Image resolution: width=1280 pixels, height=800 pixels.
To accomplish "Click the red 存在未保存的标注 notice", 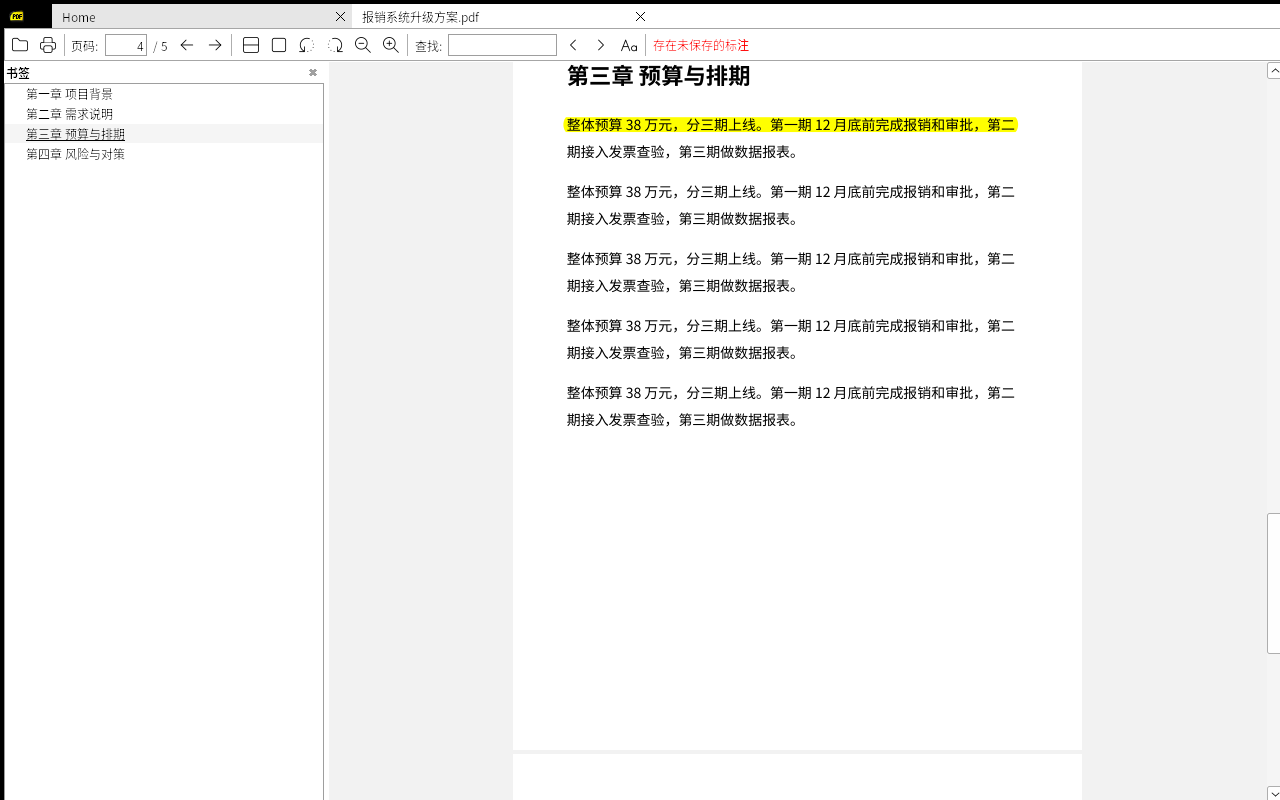I will point(701,45).
